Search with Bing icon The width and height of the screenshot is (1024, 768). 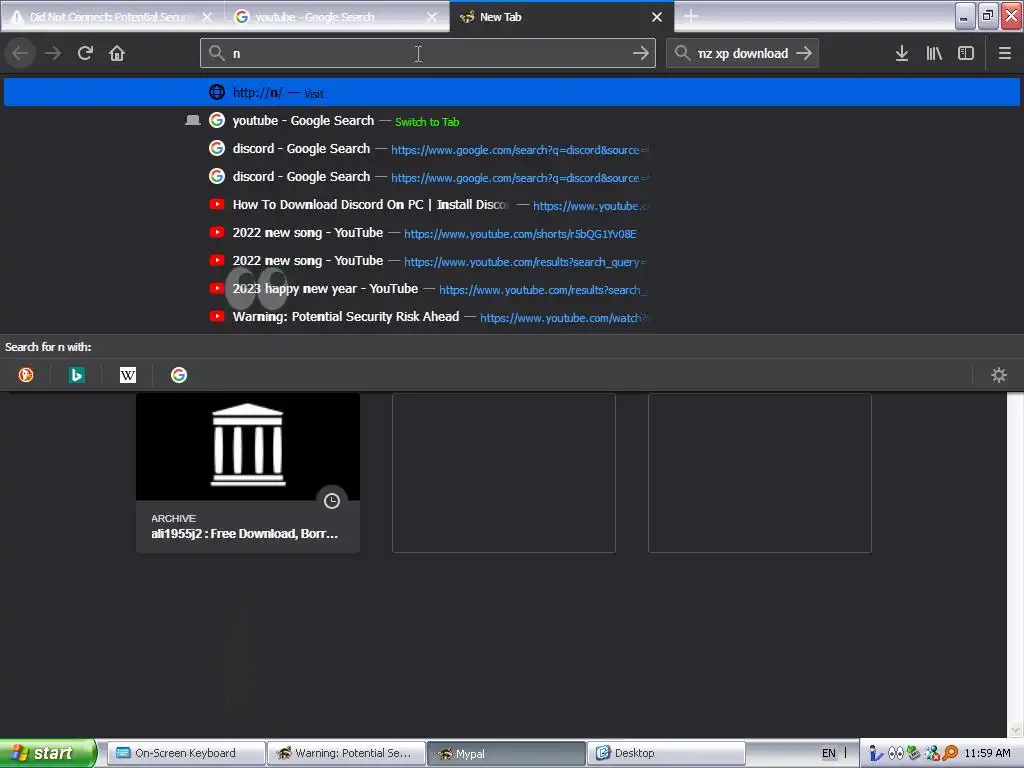77,375
